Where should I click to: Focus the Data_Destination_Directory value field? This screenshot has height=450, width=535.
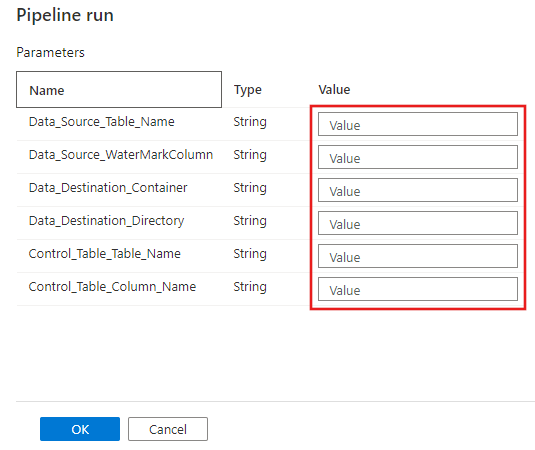pos(418,223)
